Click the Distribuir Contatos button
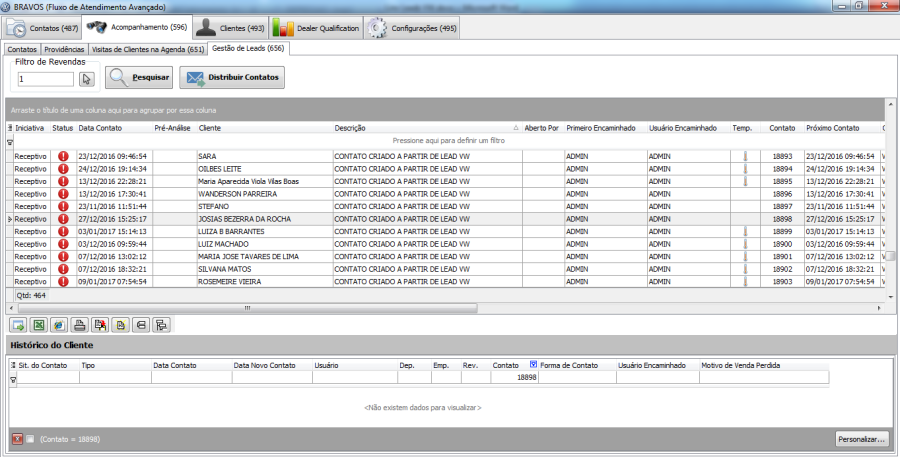Screen dimensions: 900x457 click(232, 77)
